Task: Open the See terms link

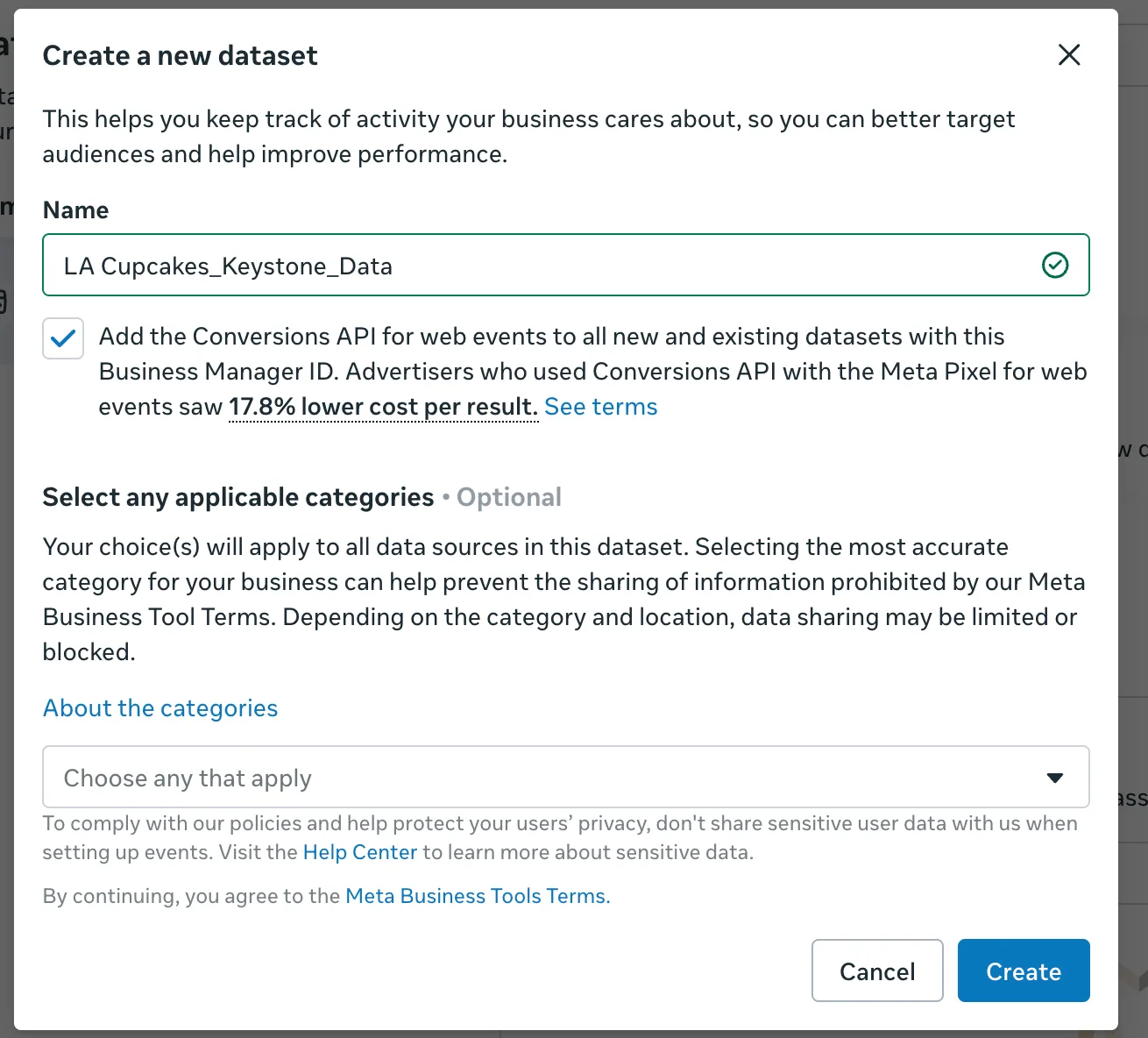Action: point(601,407)
